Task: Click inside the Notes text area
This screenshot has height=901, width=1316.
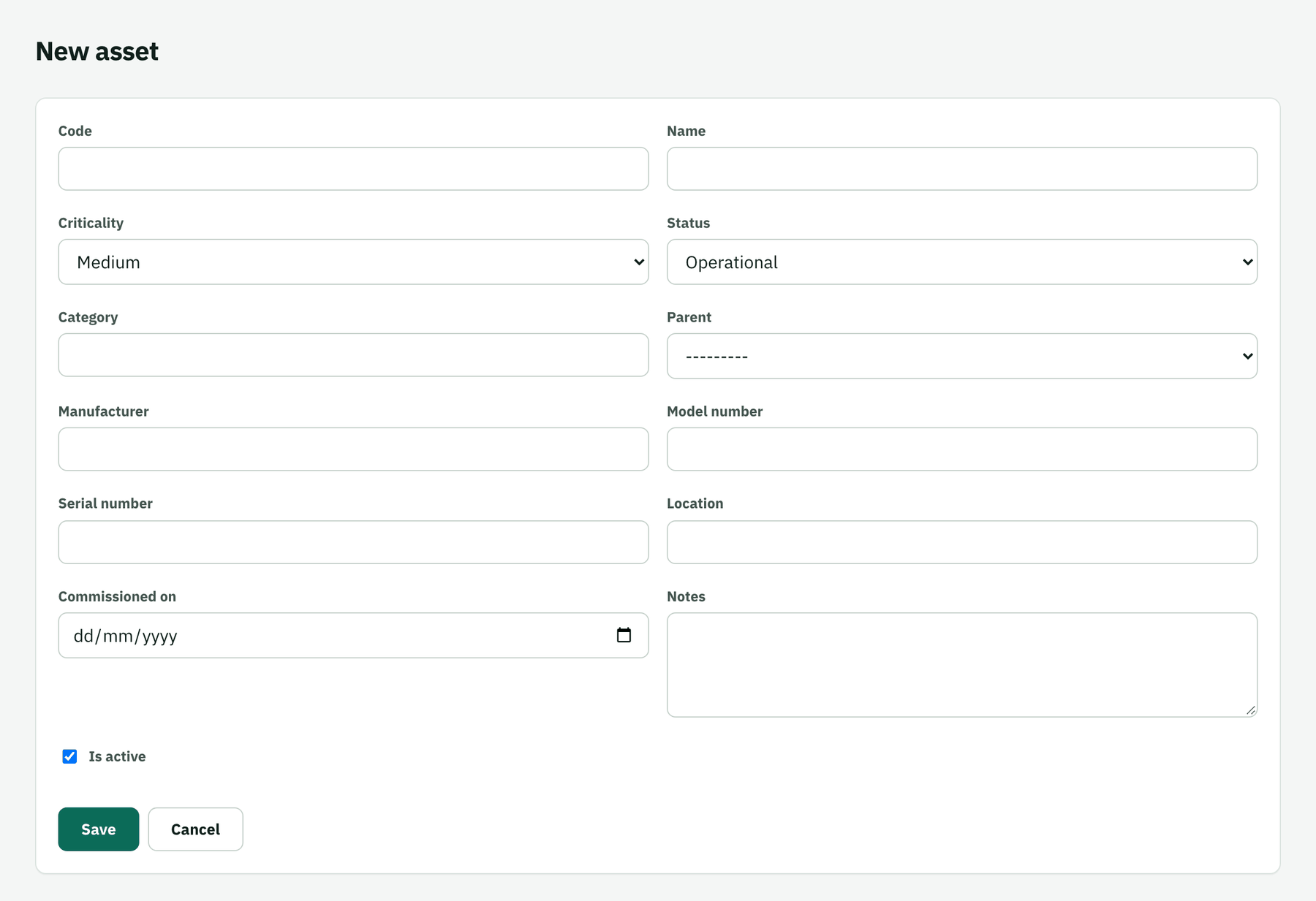Action: pyautogui.click(x=962, y=665)
